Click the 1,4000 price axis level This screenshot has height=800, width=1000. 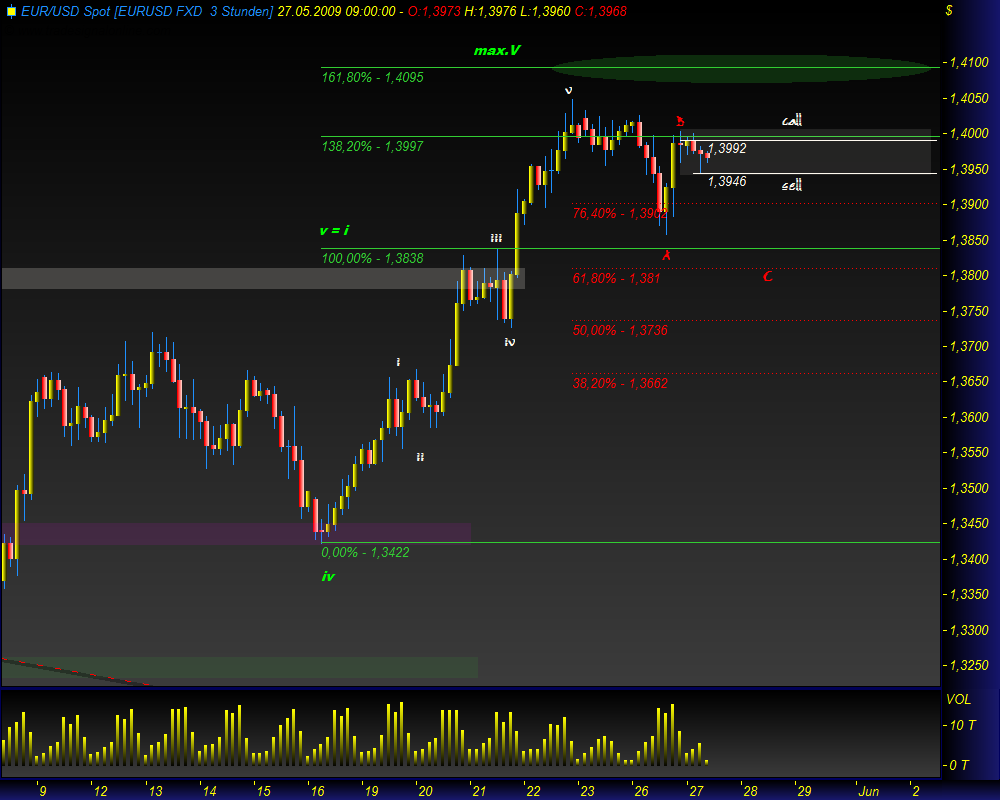tap(969, 133)
